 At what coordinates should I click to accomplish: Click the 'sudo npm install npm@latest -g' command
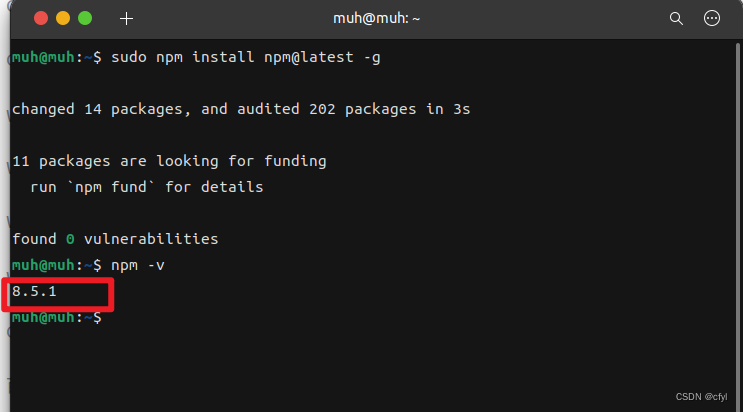point(246,57)
